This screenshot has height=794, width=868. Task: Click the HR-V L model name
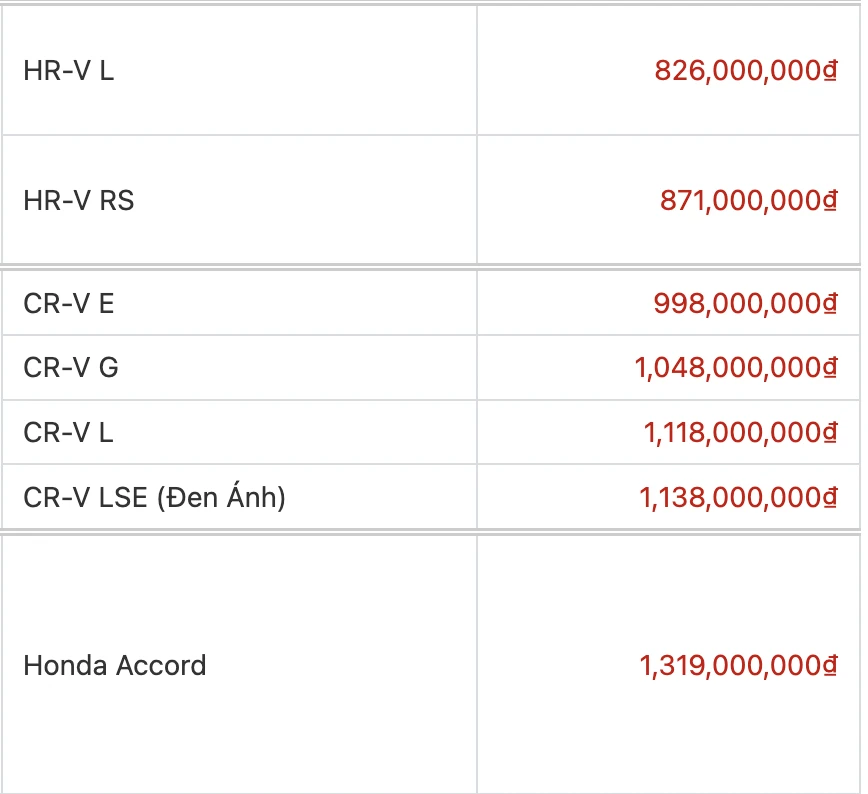[x=68, y=71]
